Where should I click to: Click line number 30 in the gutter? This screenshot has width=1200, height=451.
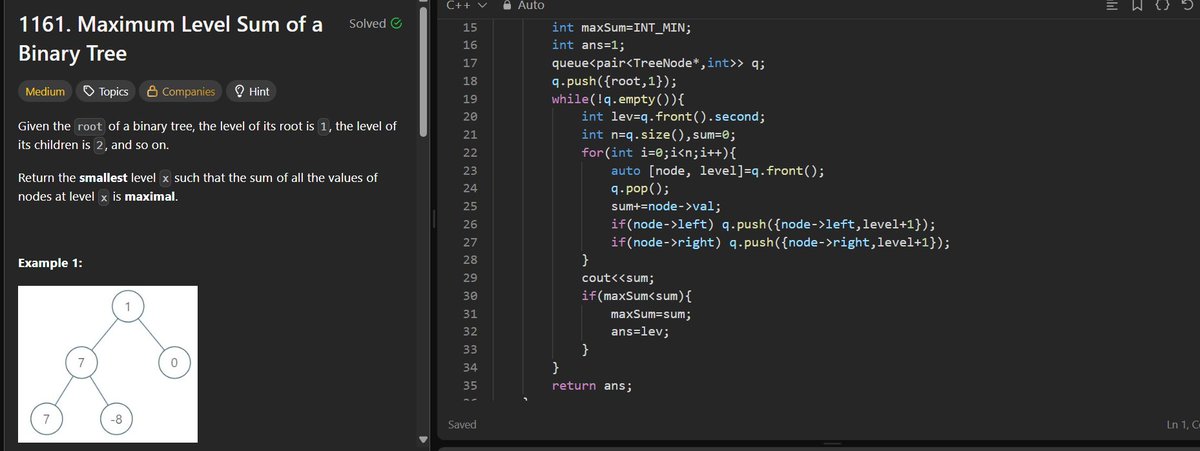coord(471,297)
